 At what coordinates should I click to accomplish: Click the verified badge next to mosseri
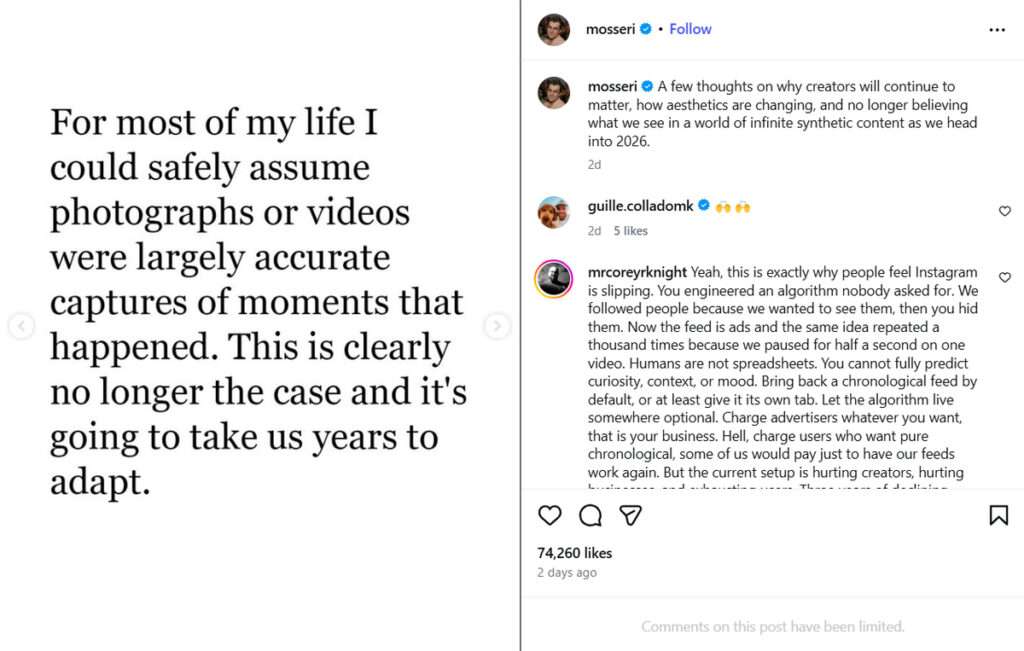coord(644,29)
